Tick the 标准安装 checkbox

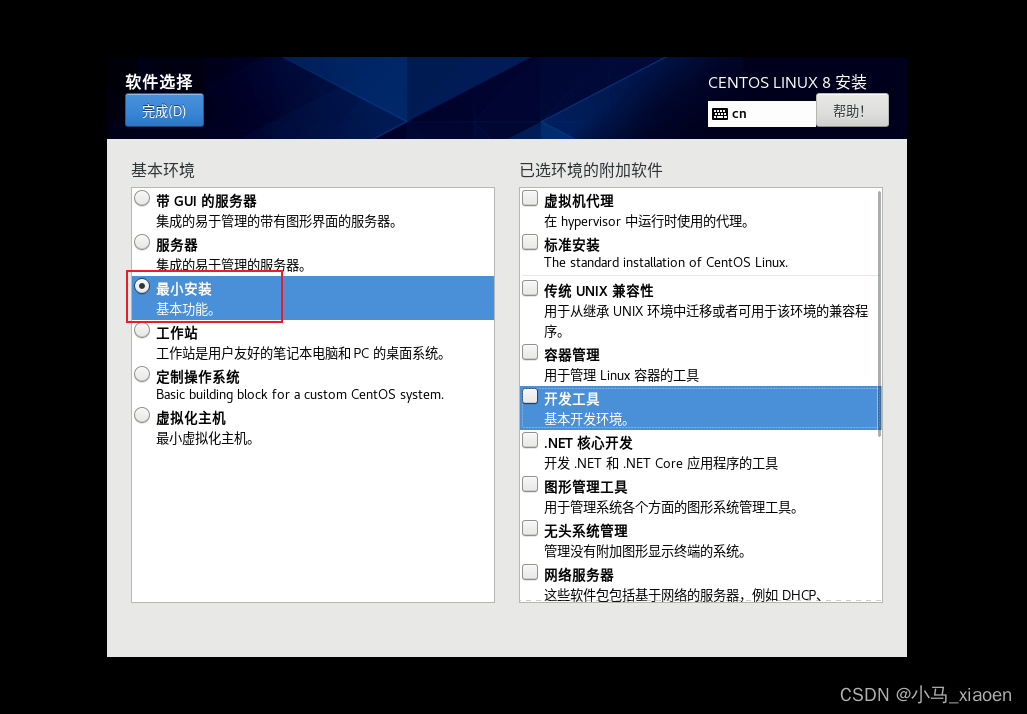(530, 242)
